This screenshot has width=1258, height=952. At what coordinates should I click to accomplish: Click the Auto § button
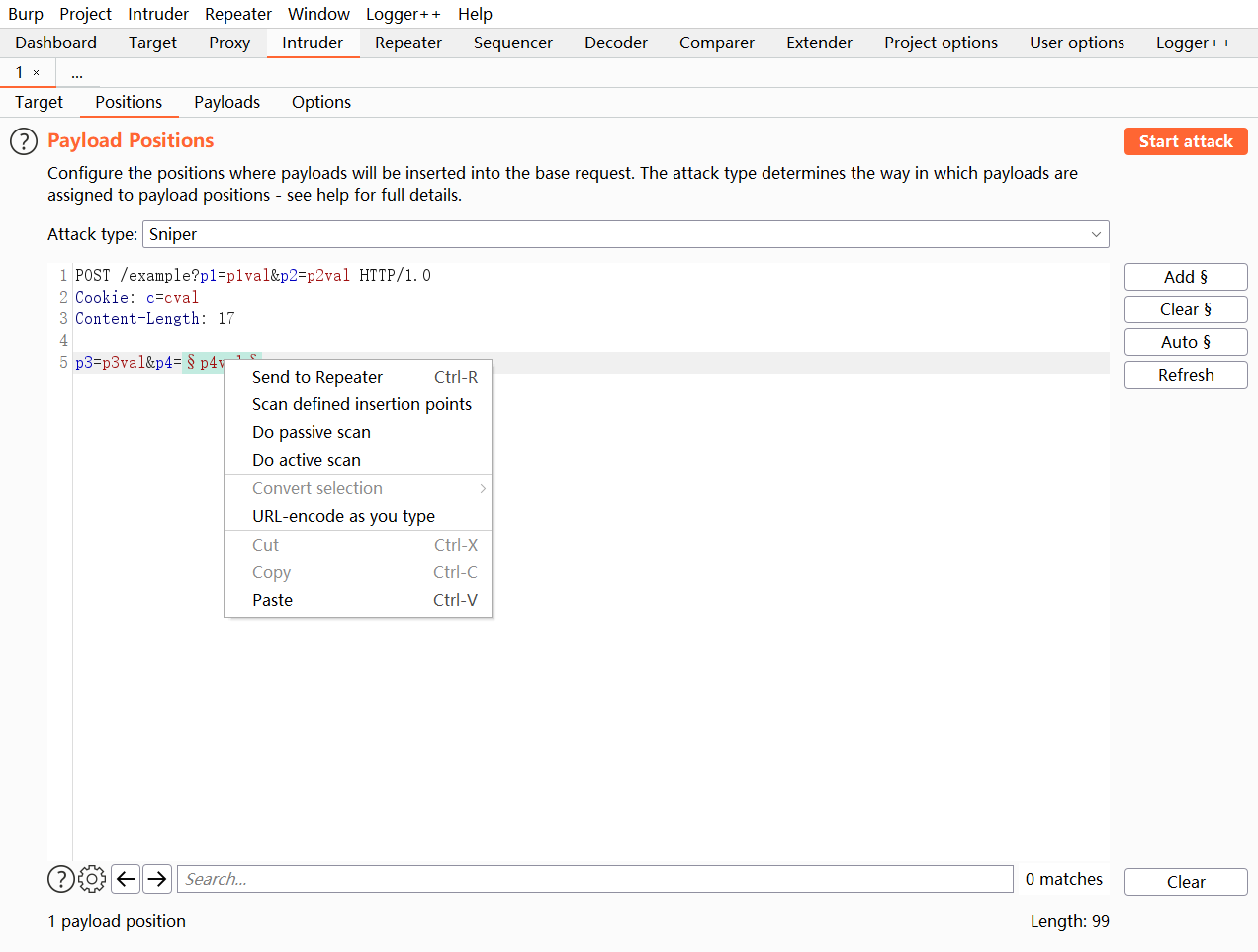coord(1186,342)
